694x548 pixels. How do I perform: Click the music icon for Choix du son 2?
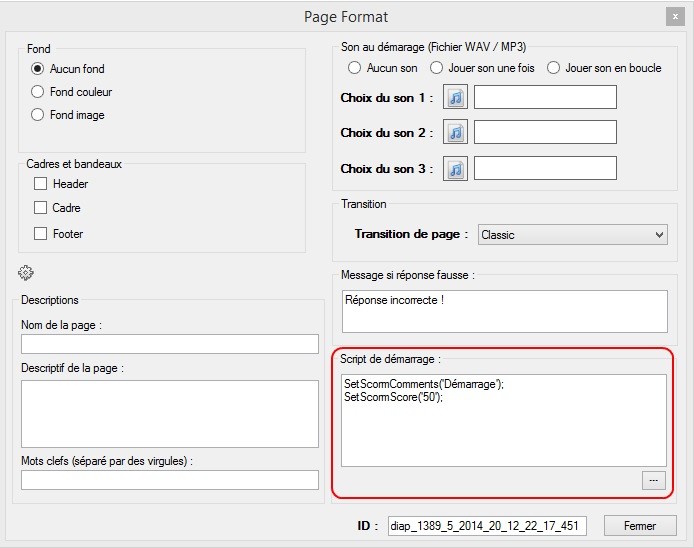(455, 132)
